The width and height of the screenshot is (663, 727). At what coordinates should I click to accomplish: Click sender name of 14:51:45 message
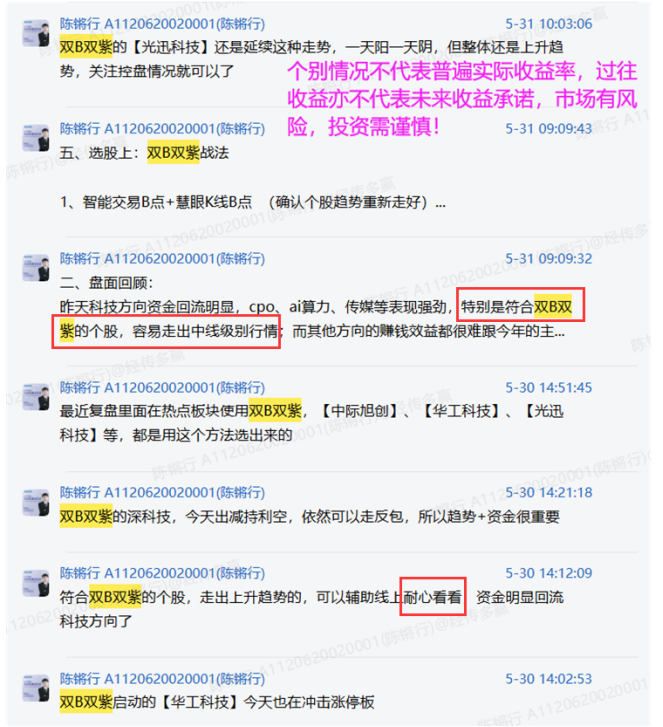162,388
